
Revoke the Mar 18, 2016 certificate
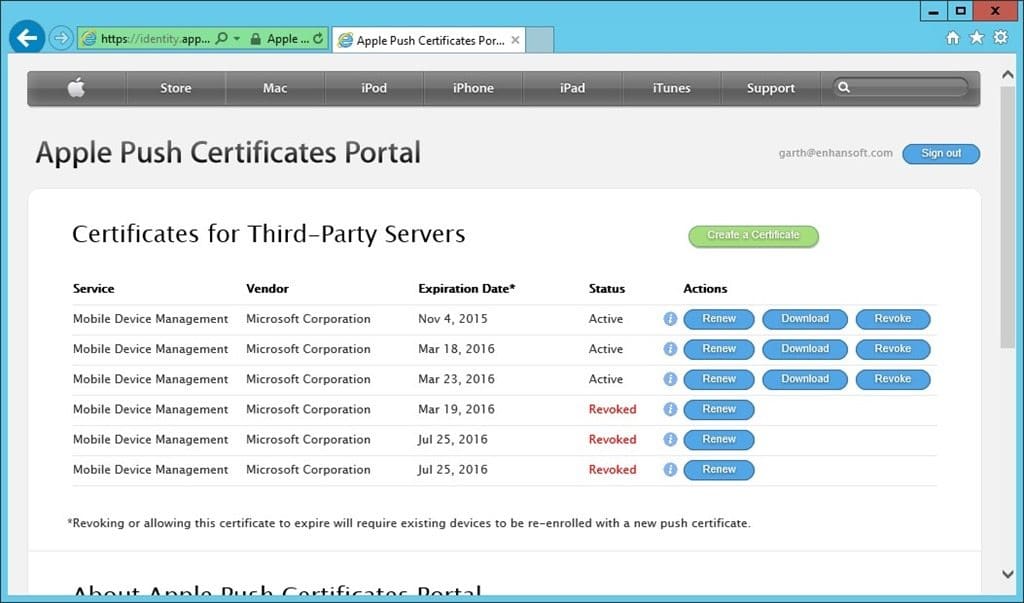[893, 349]
